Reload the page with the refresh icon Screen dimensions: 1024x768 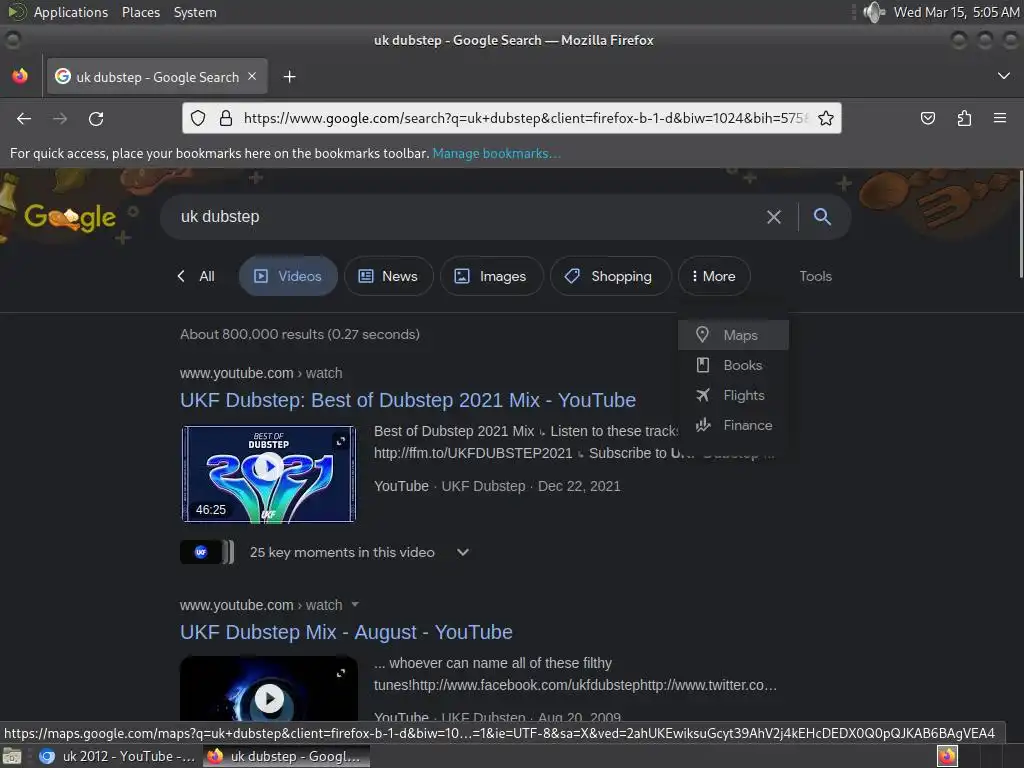tap(96, 118)
